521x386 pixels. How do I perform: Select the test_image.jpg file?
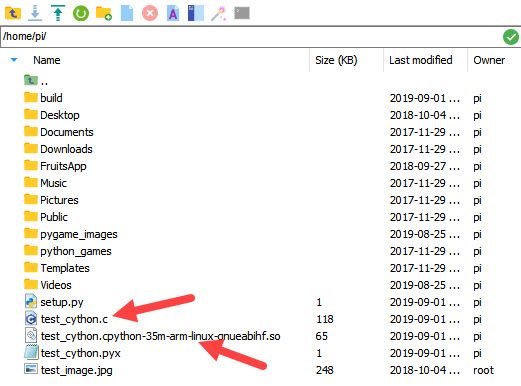(x=68, y=370)
